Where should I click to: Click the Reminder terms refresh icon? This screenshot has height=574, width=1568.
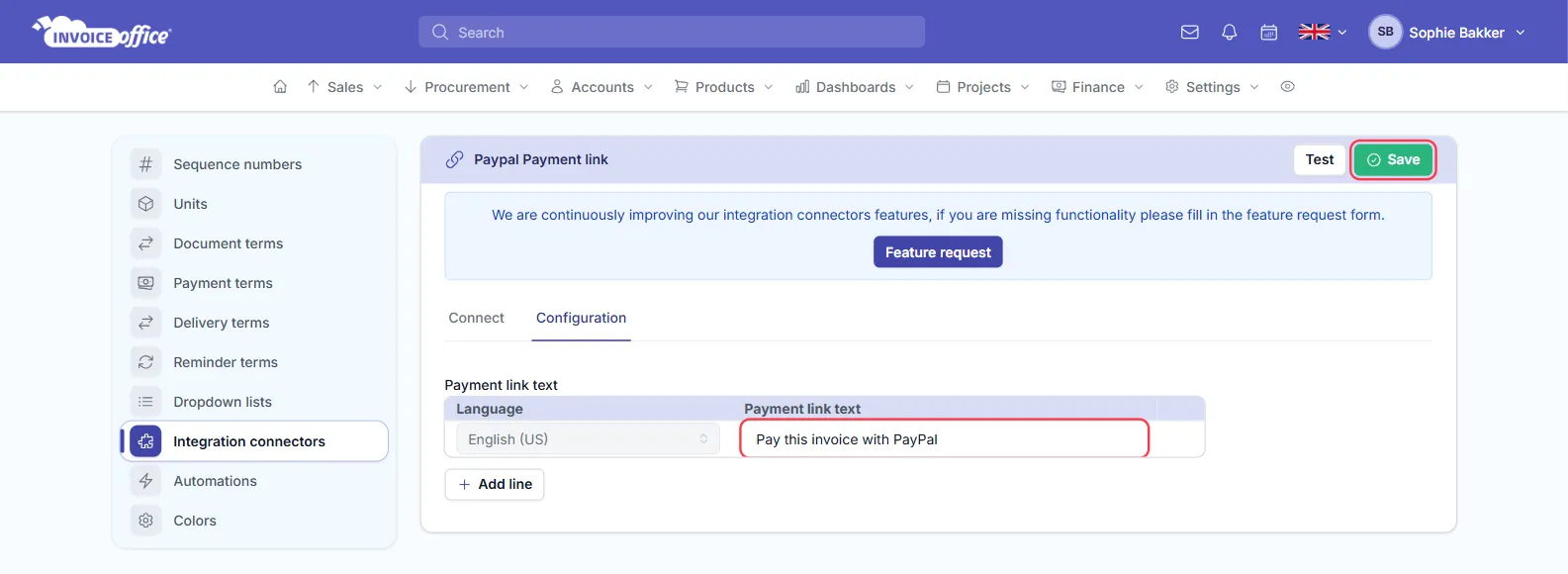point(145,362)
